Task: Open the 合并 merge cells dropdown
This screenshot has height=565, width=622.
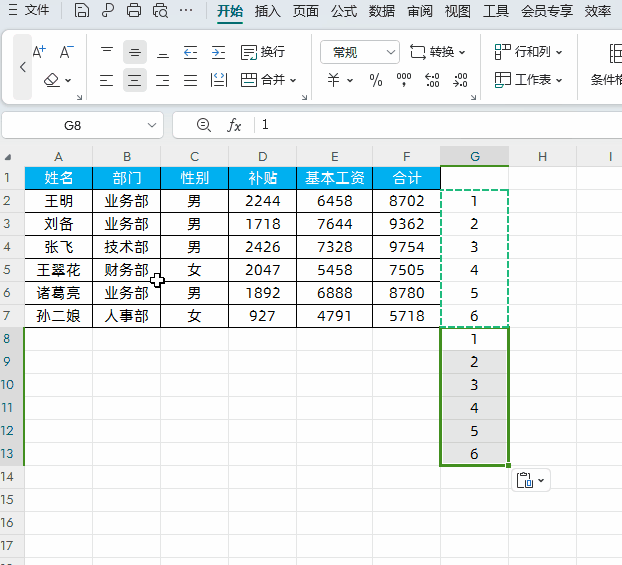Action: pyautogui.click(x=276, y=80)
